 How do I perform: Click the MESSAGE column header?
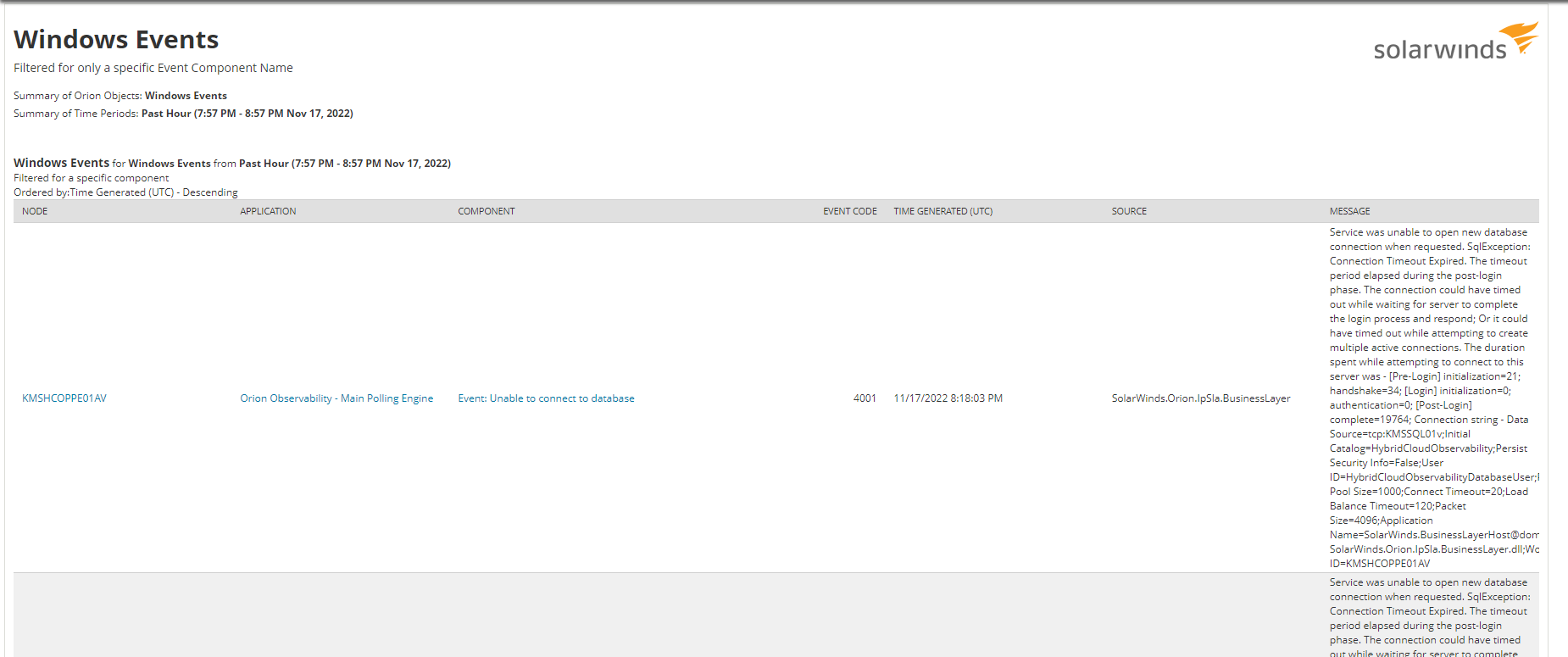pos(1349,211)
